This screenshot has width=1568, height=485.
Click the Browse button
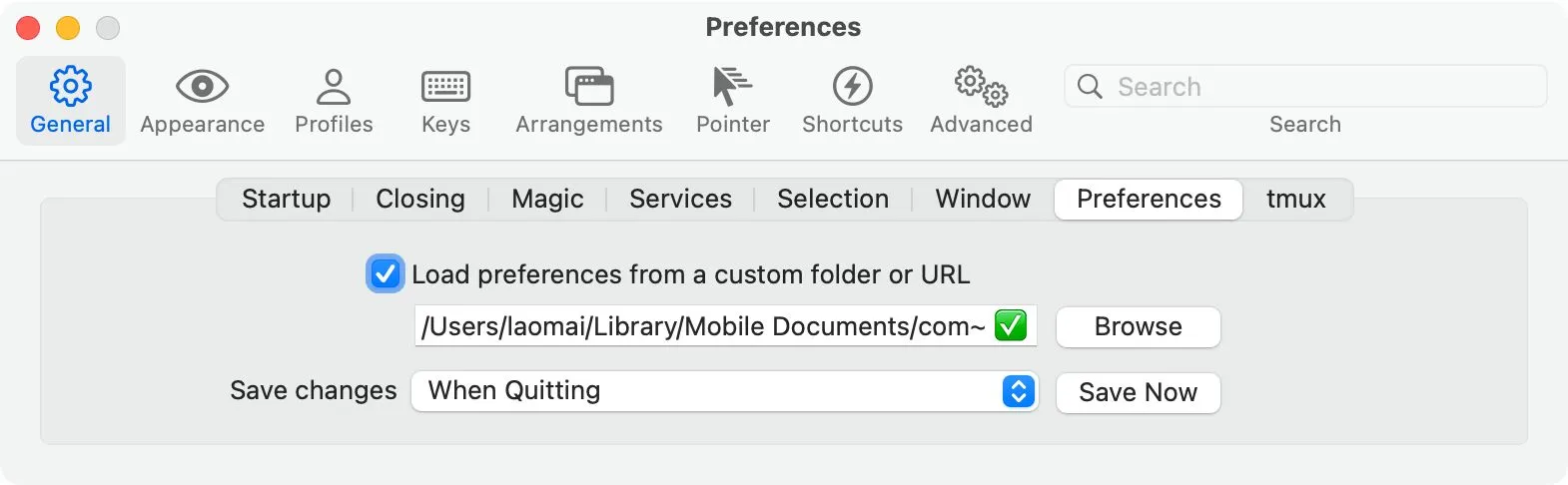point(1139,326)
